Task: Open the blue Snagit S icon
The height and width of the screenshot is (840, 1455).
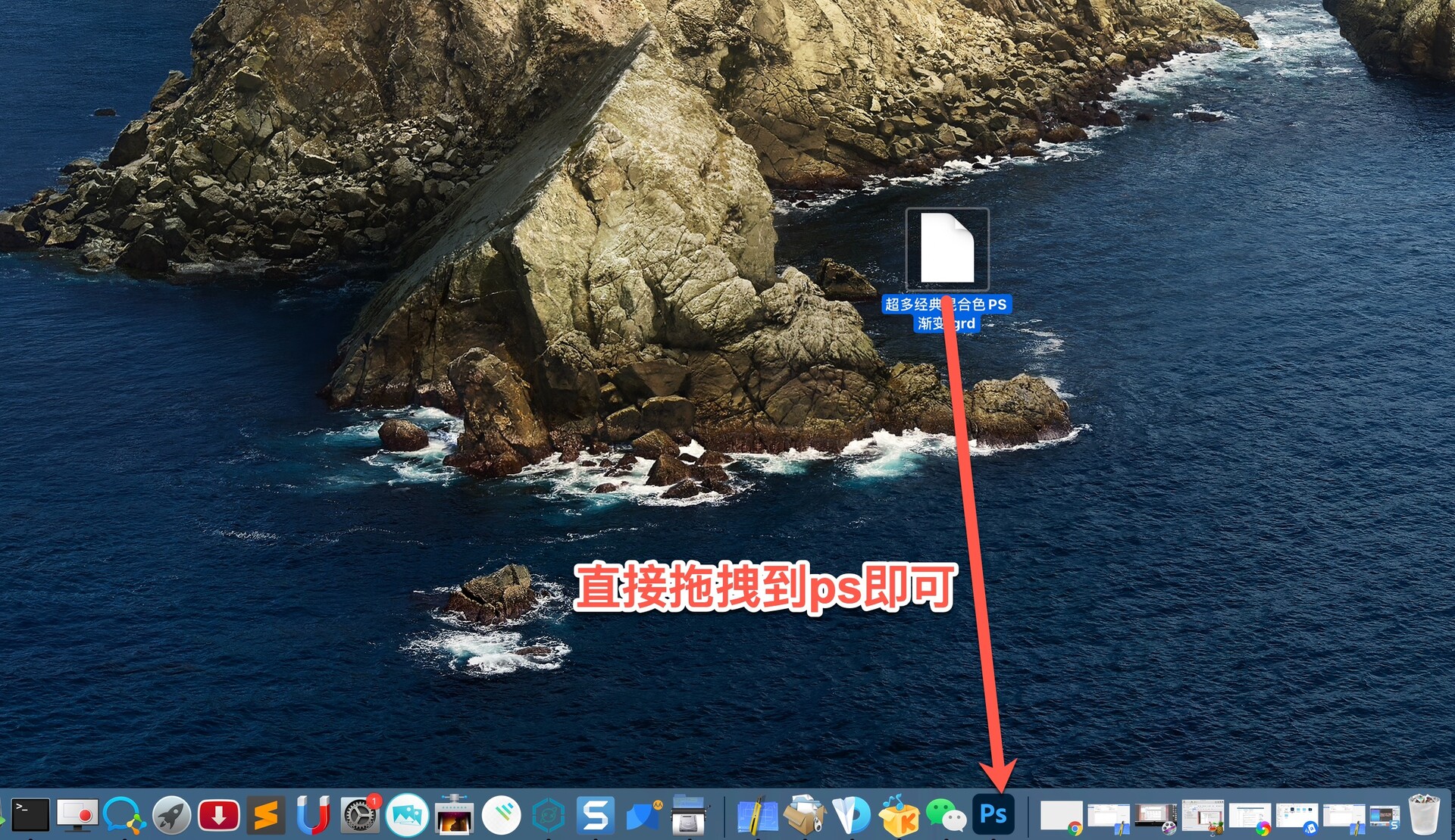Action: pos(596,816)
